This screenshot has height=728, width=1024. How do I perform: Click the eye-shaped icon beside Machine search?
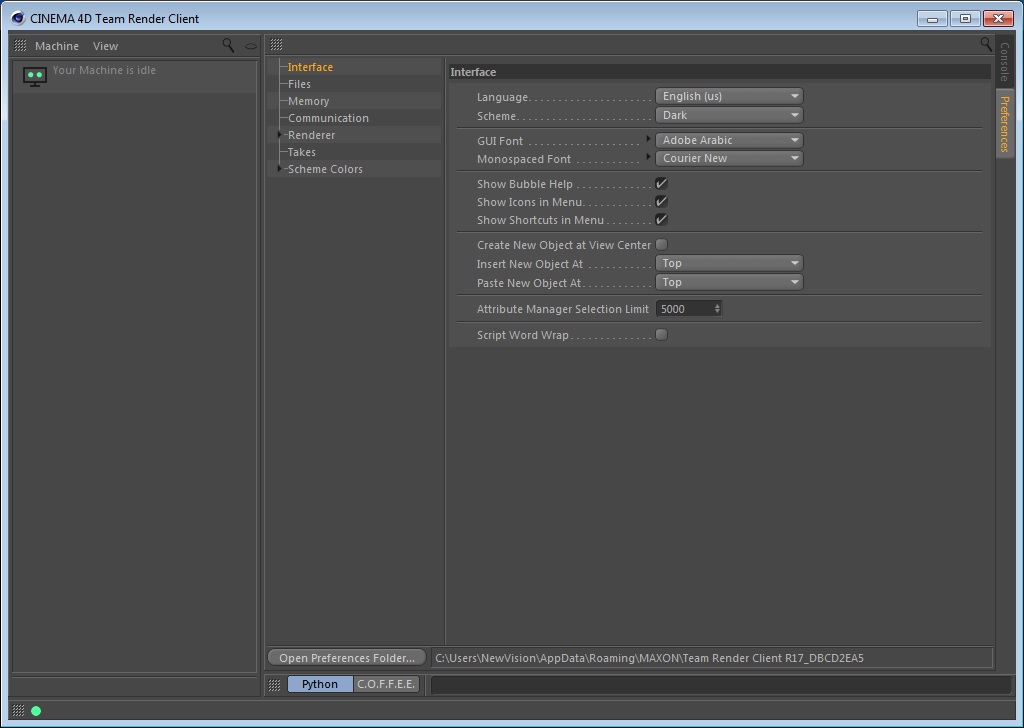click(251, 46)
